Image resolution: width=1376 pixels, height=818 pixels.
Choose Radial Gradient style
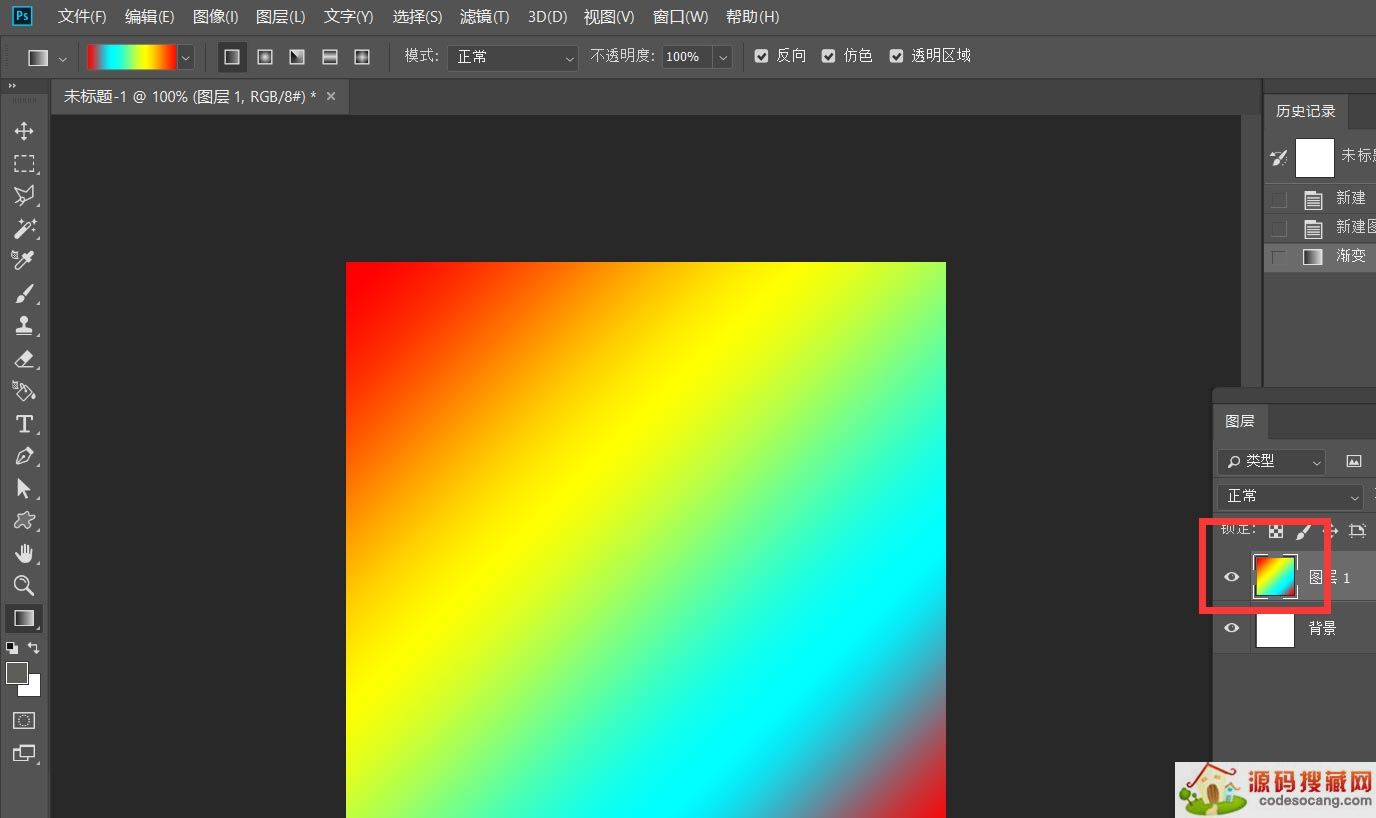[x=265, y=57]
